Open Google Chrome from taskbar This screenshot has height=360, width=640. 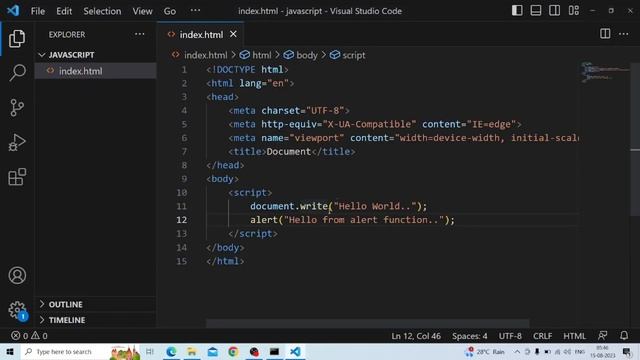click(x=233, y=352)
